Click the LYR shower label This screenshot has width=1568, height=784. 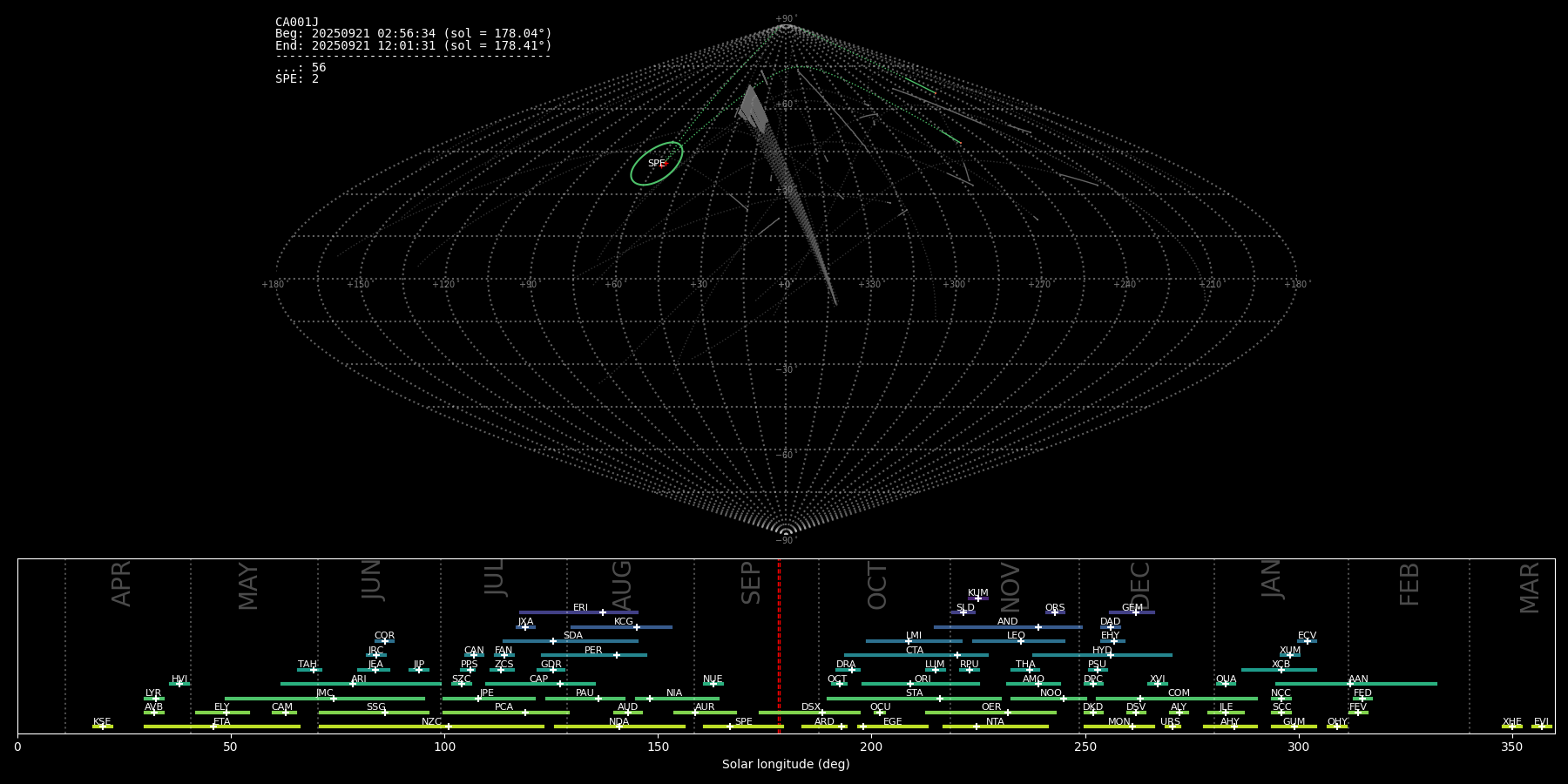click(x=153, y=693)
